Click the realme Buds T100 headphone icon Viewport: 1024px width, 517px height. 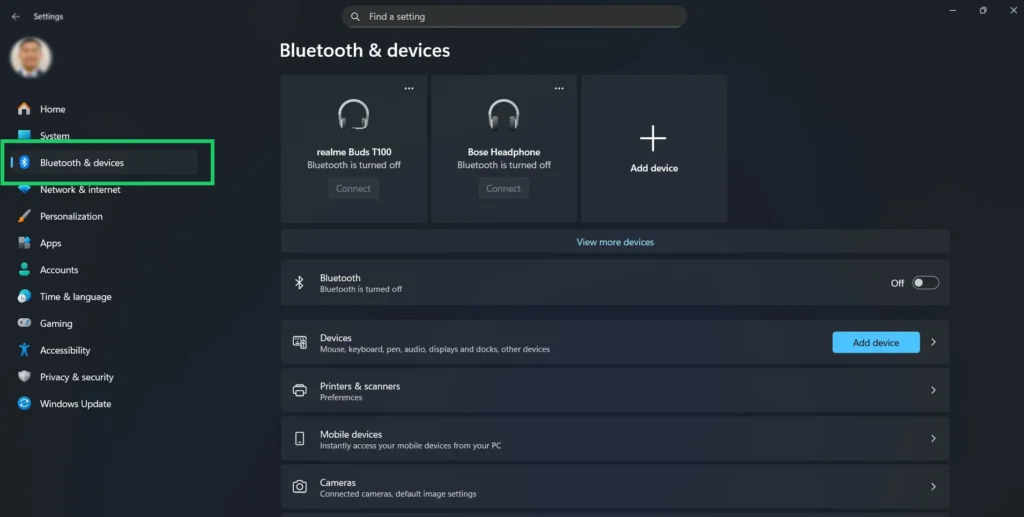pos(353,115)
